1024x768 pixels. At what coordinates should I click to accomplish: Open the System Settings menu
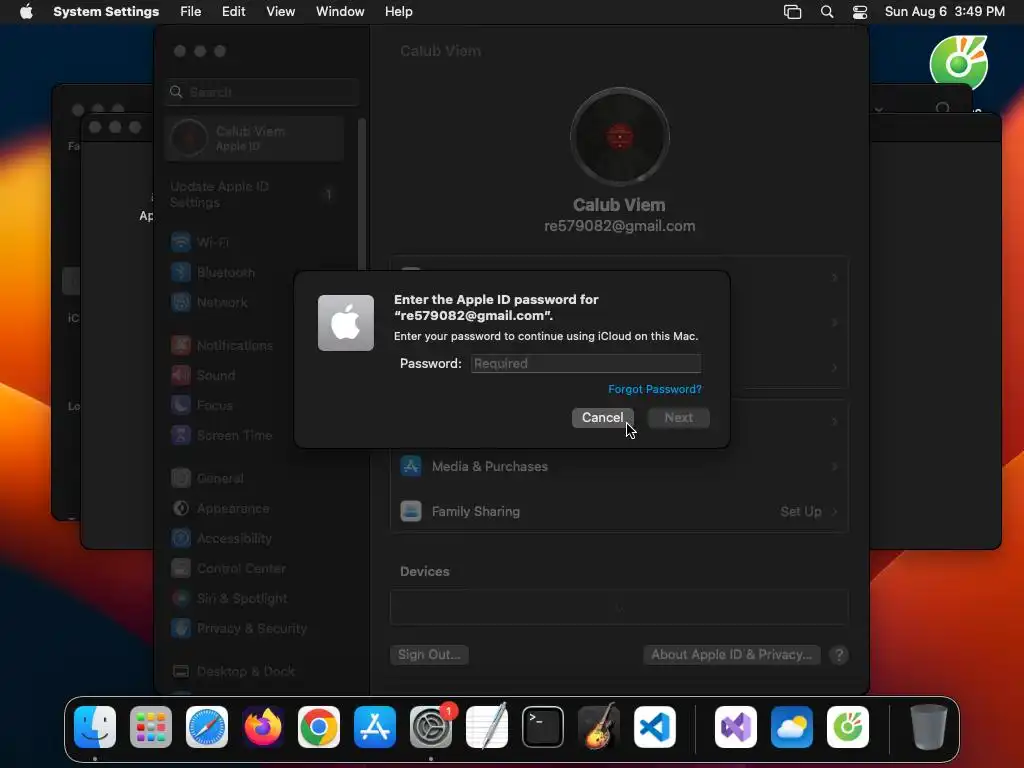106,12
